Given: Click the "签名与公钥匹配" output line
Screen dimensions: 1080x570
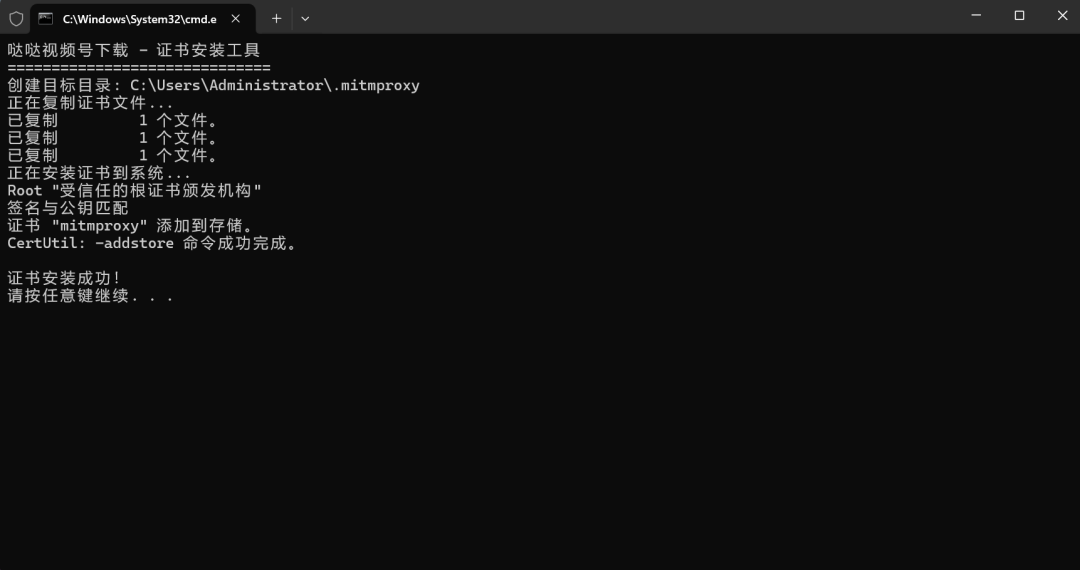Looking at the screenshot, I should pos(68,208).
